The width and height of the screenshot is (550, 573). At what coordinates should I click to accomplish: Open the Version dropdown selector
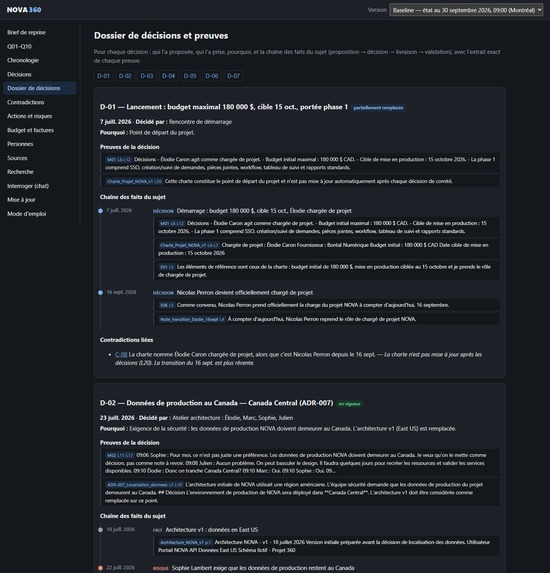pyautogui.click(x=466, y=10)
